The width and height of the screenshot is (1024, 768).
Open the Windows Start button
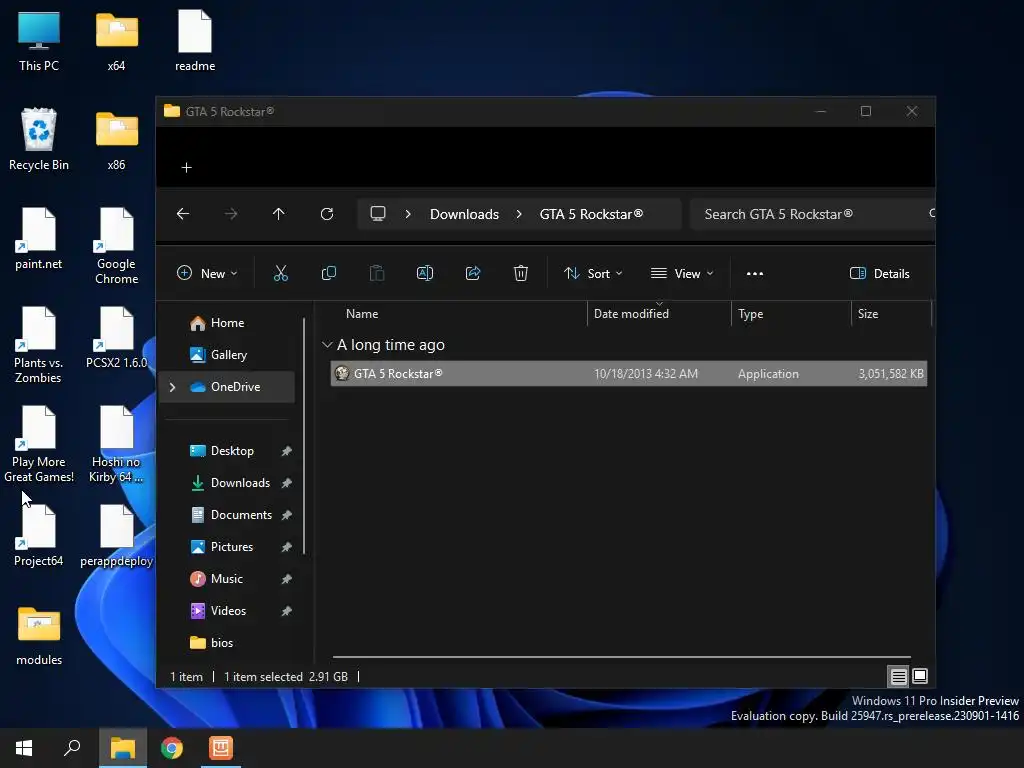(24, 748)
